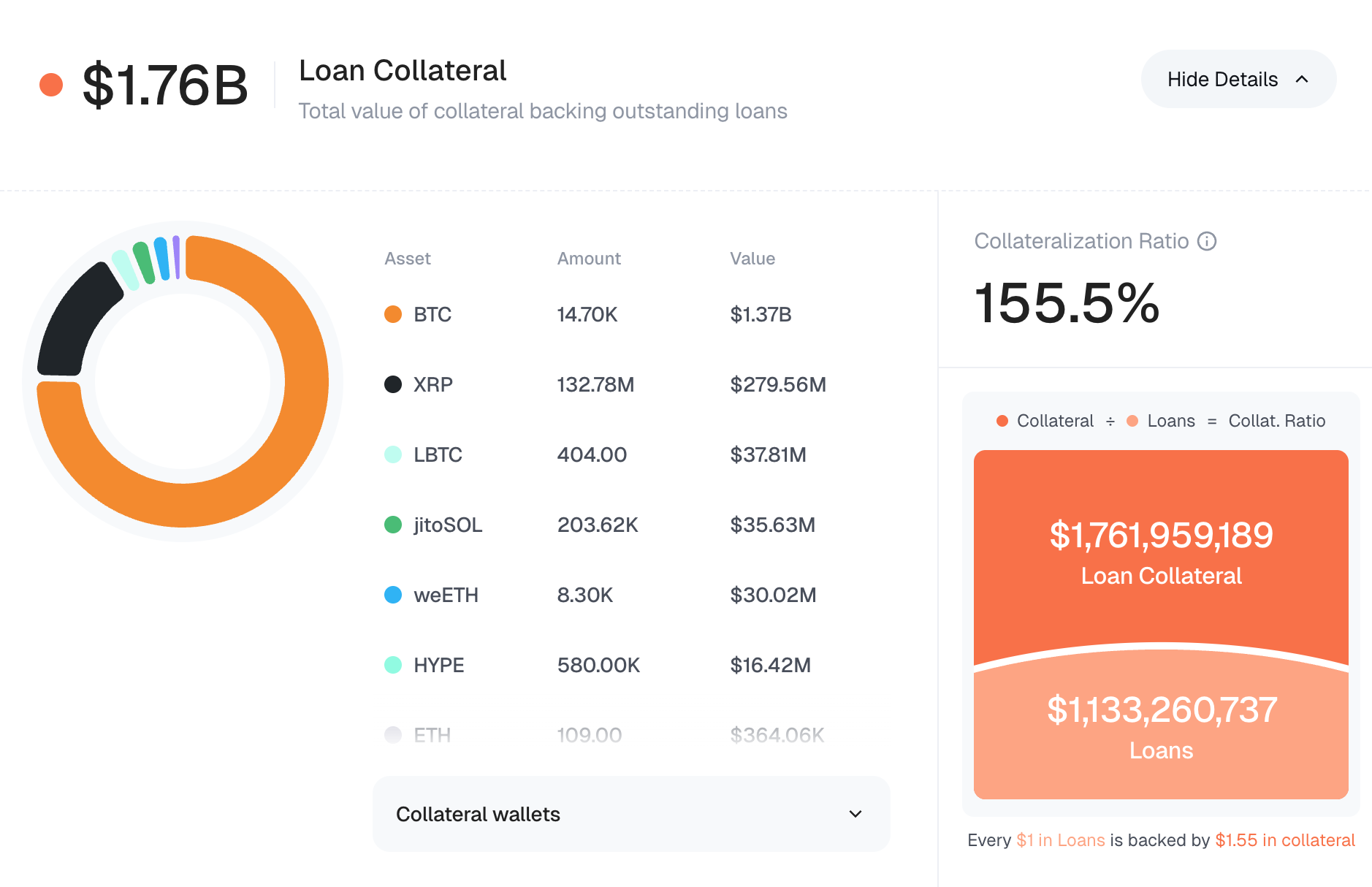This screenshot has width=1372, height=887.
Task: Click the orange dot beside $1.76B
Action: [51, 85]
